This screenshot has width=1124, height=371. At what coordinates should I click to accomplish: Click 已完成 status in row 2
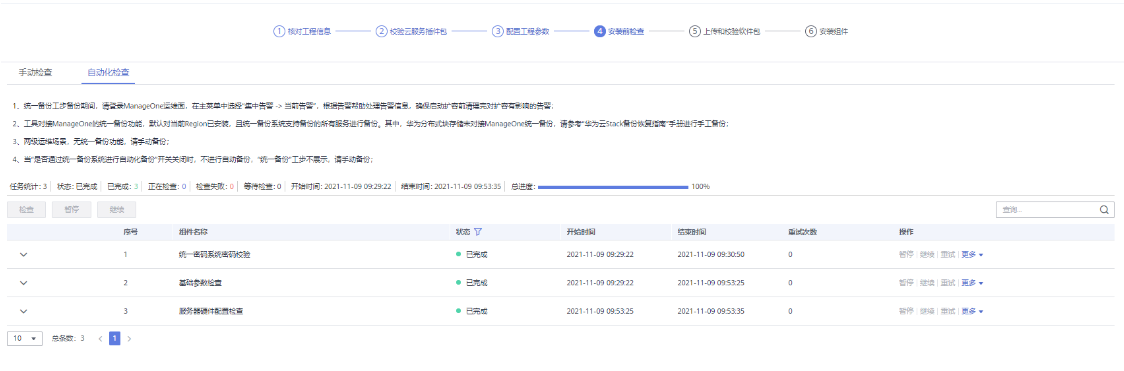pyautogui.click(x=472, y=283)
